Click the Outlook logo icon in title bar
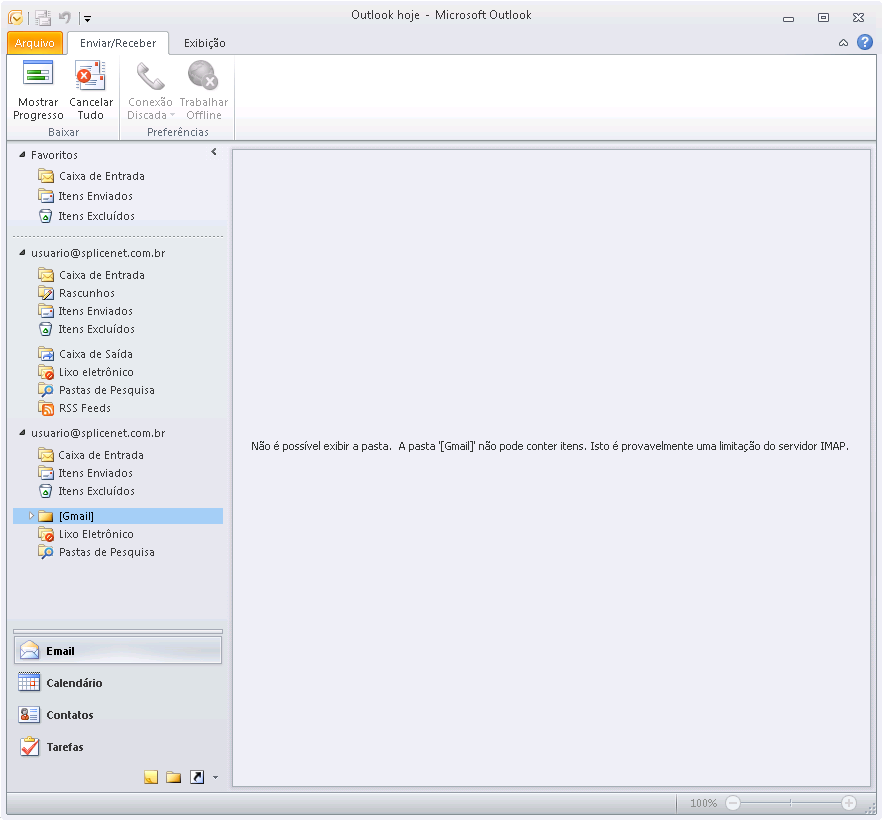Viewport: 882px width, 820px height. tap(15, 17)
